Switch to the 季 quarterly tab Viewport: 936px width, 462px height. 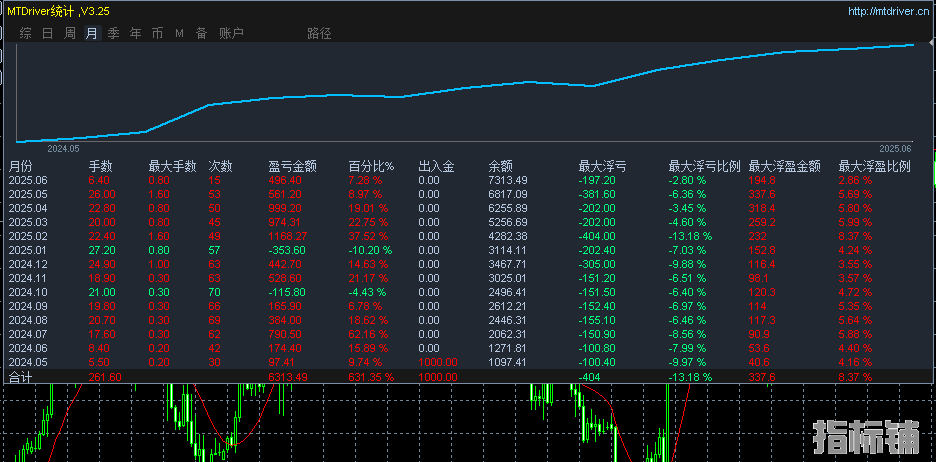(x=113, y=33)
